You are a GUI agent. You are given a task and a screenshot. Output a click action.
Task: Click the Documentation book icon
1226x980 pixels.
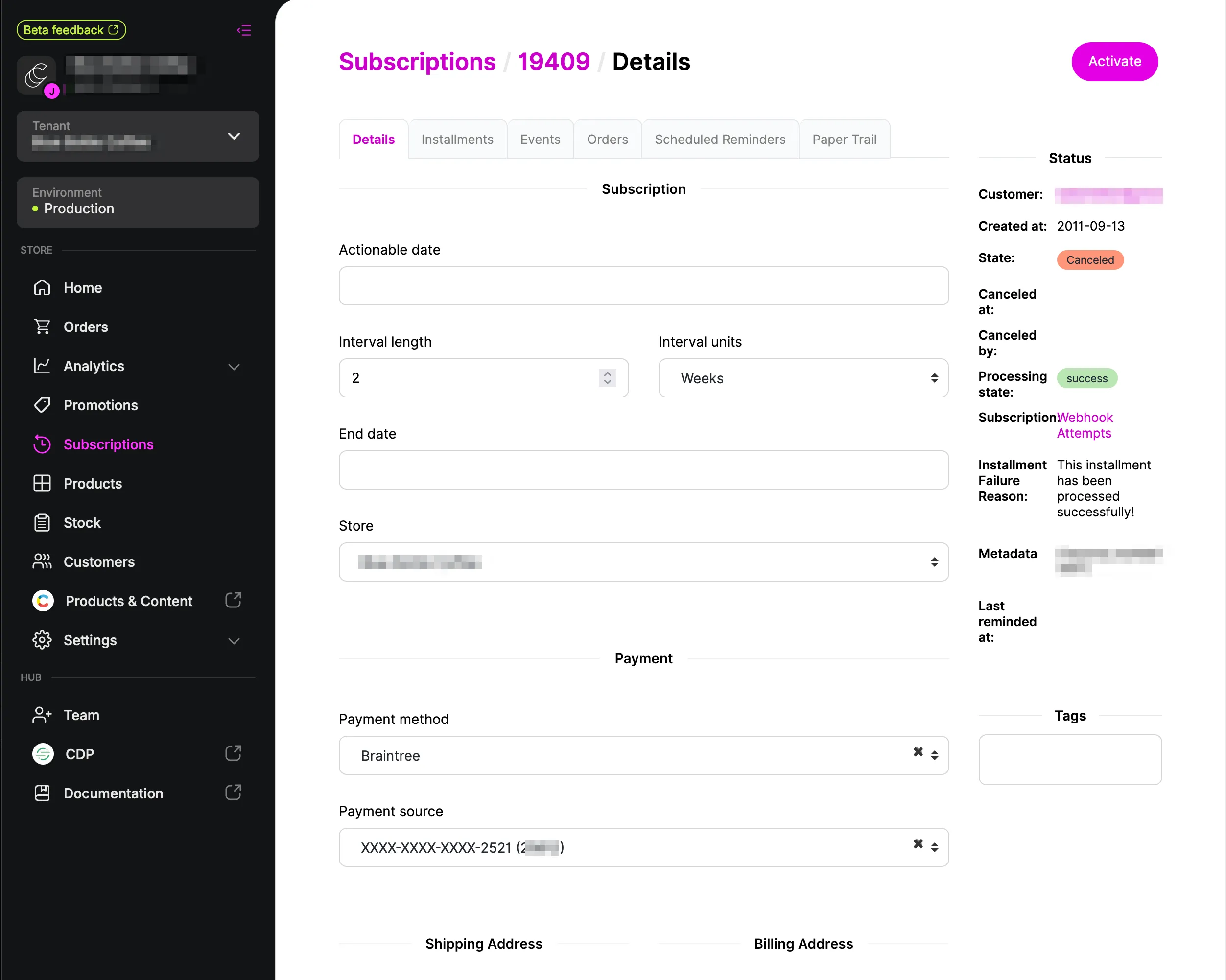42,793
